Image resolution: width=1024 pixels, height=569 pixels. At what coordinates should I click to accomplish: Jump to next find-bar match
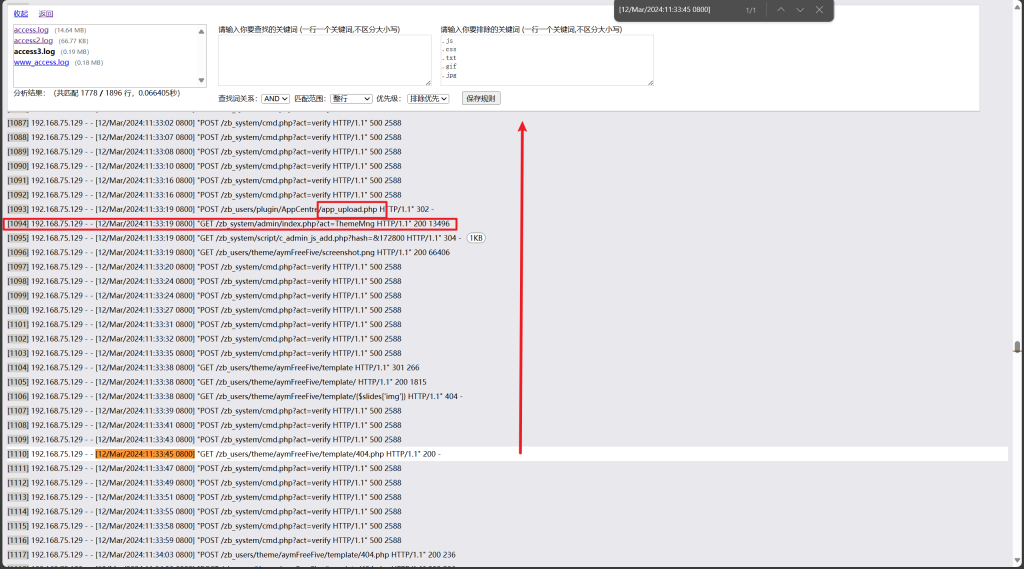pyautogui.click(x=800, y=10)
